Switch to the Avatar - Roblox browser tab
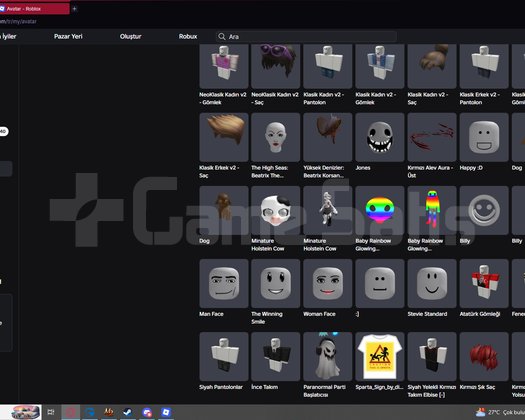The image size is (525, 420). click(x=34, y=9)
